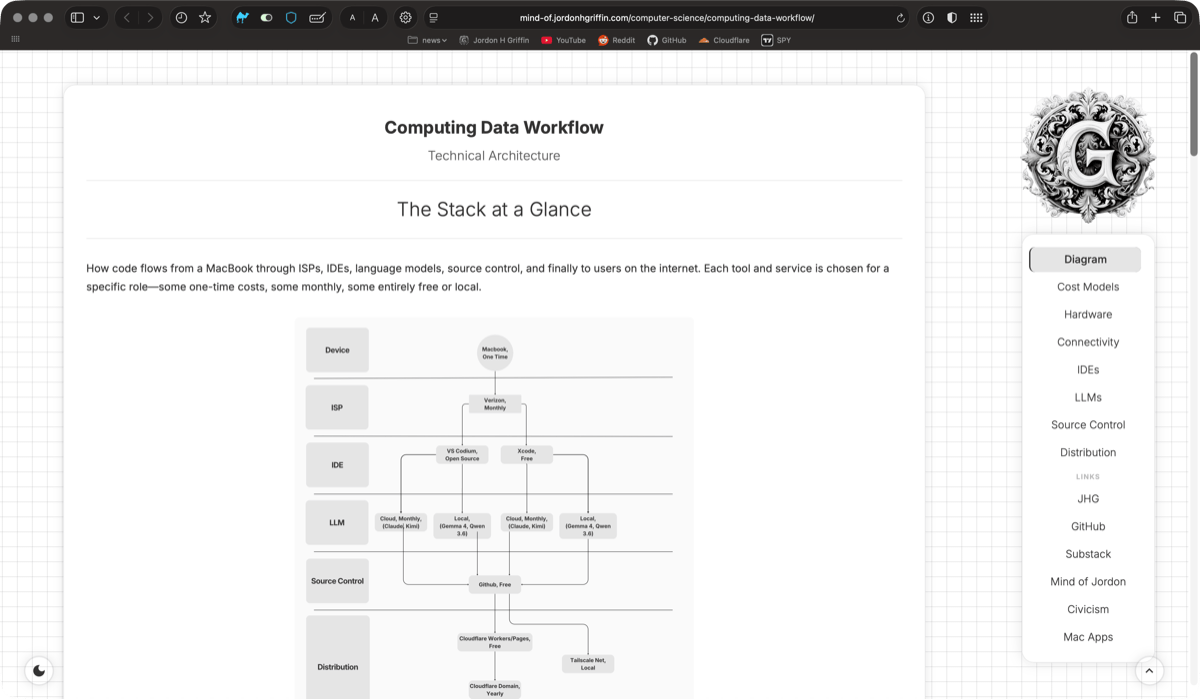
Task: Show the tab overview
Action: [x=1180, y=17]
